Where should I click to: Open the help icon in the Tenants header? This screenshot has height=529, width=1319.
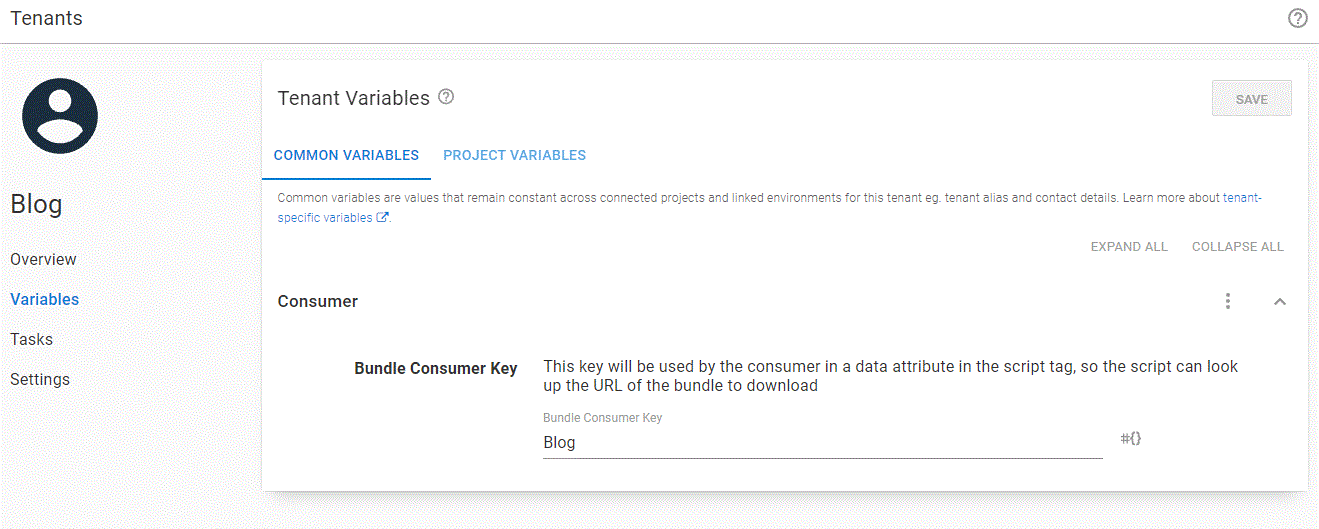(1297, 18)
